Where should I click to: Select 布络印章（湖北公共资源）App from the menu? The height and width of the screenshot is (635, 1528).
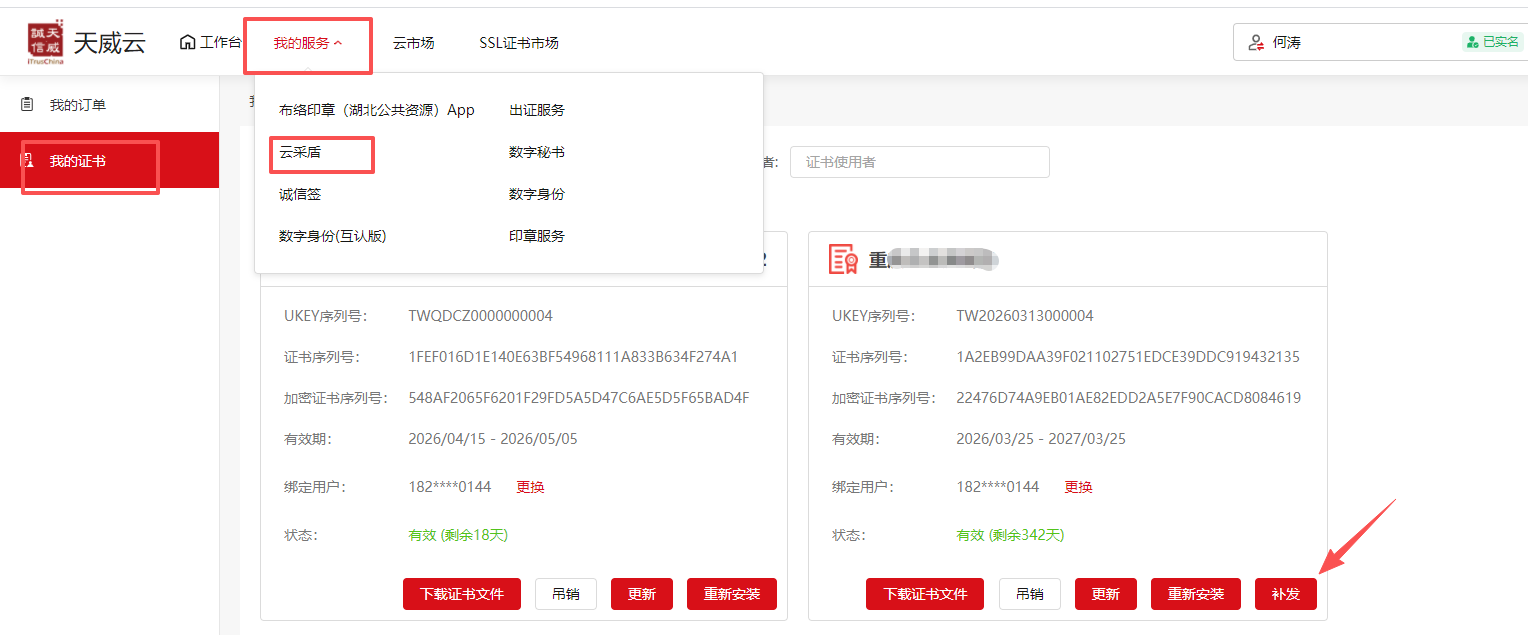click(x=377, y=110)
